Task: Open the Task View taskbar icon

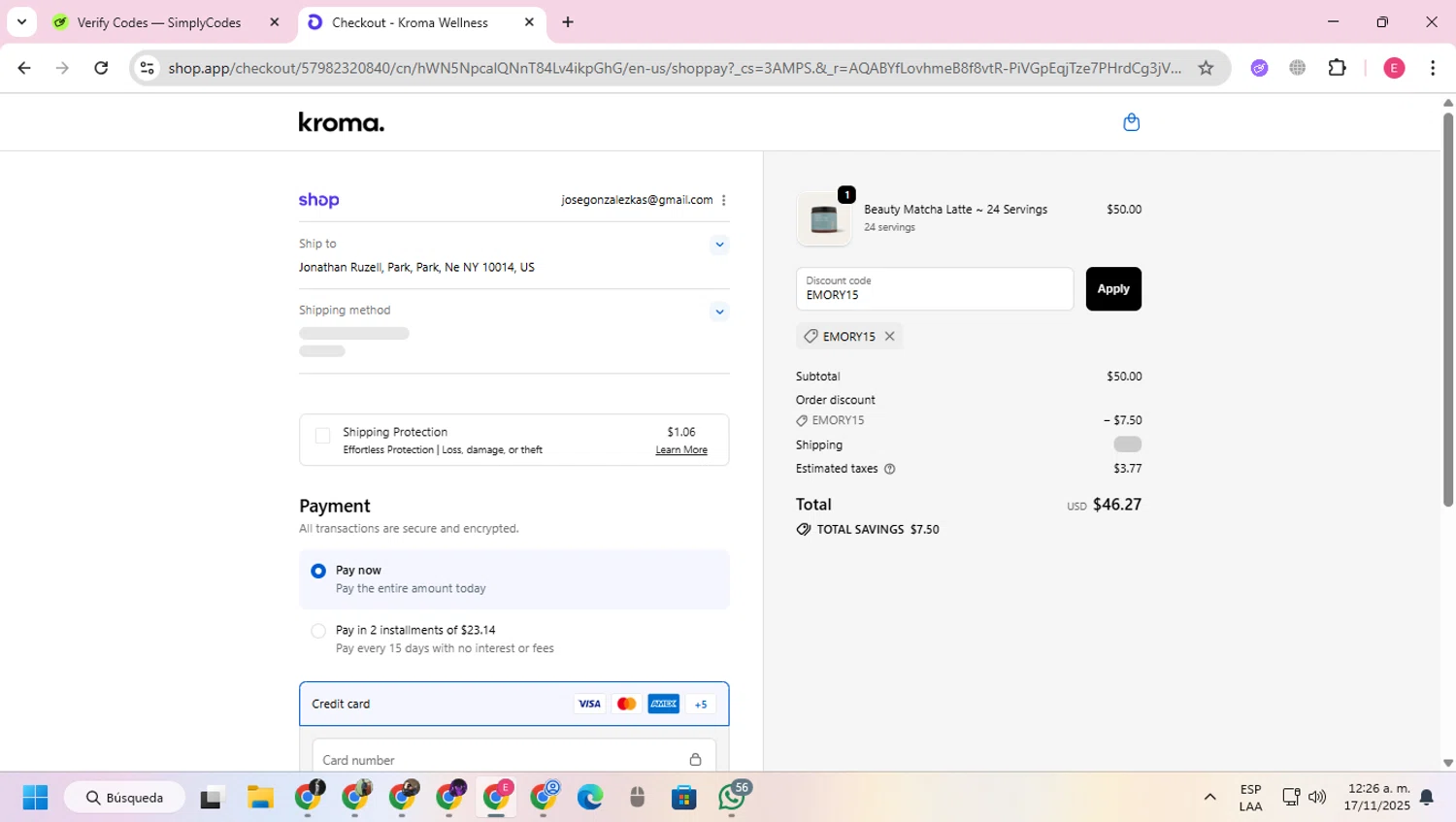Action: (211, 798)
